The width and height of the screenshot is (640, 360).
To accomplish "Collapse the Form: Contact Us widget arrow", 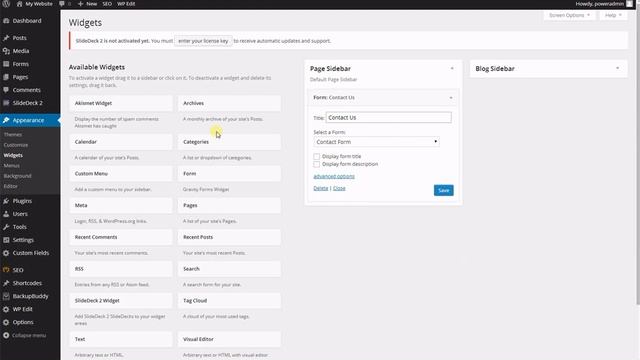I will point(451,98).
